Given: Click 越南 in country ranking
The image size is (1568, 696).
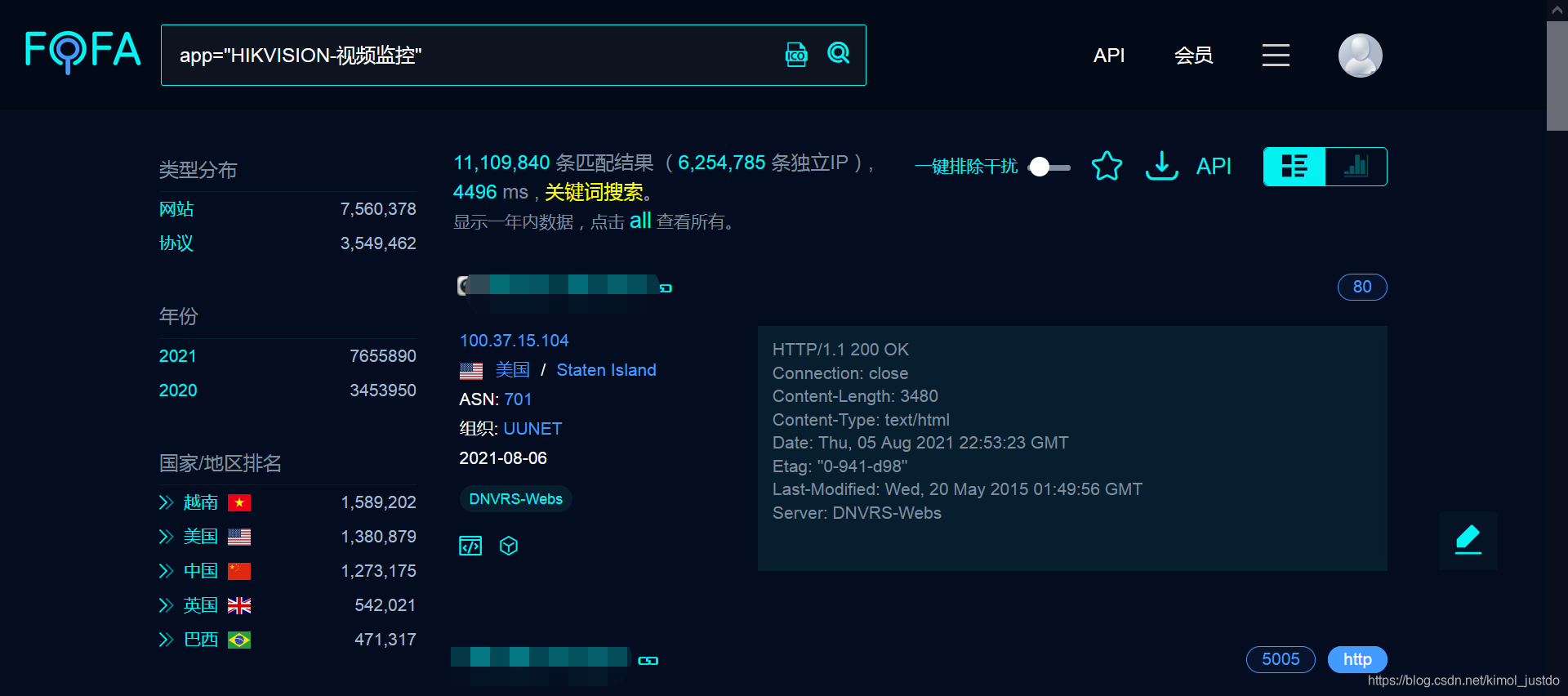Looking at the screenshot, I should [x=201, y=502].
